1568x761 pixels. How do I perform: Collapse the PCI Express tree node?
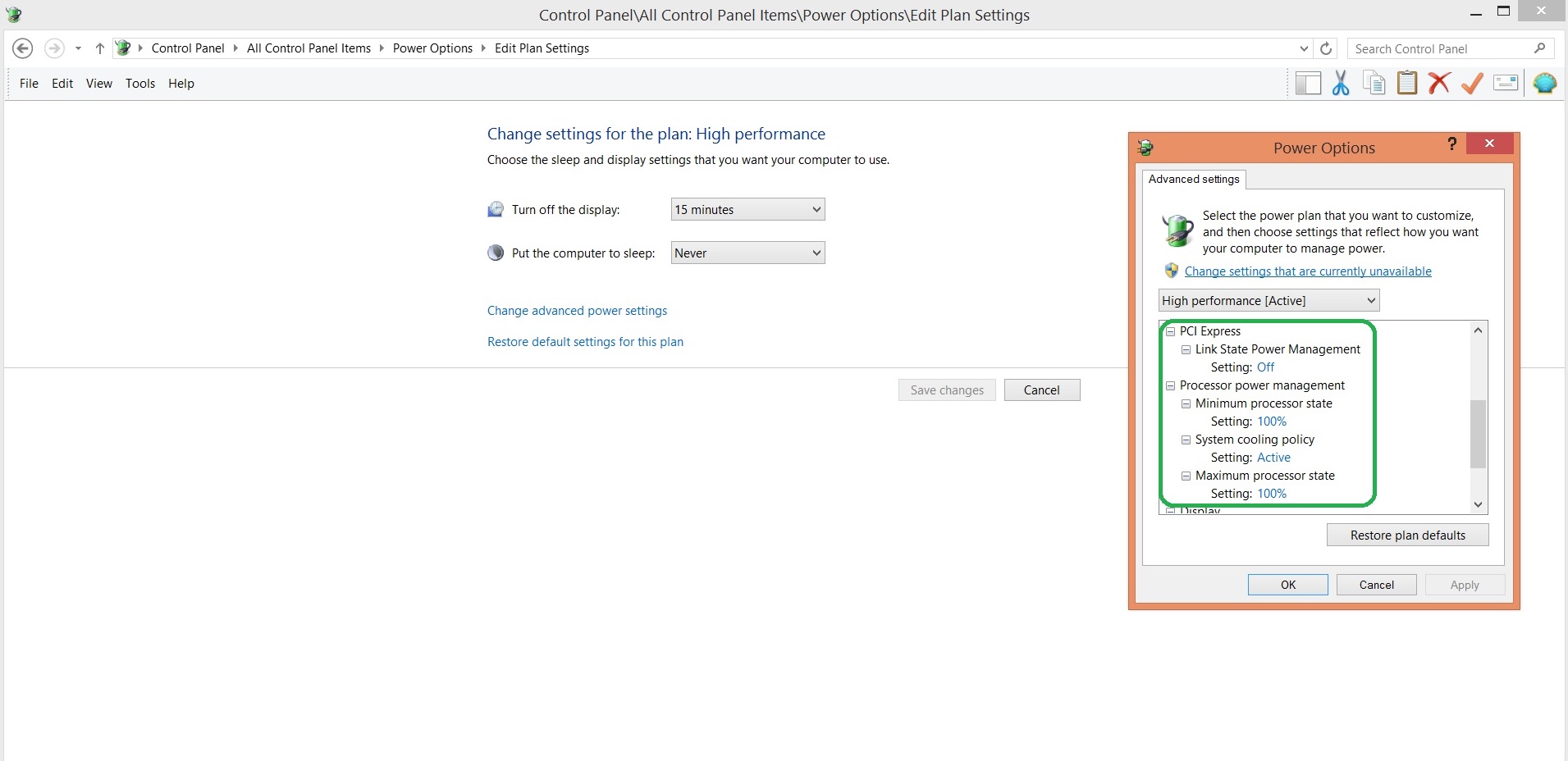coord(1170,331)
